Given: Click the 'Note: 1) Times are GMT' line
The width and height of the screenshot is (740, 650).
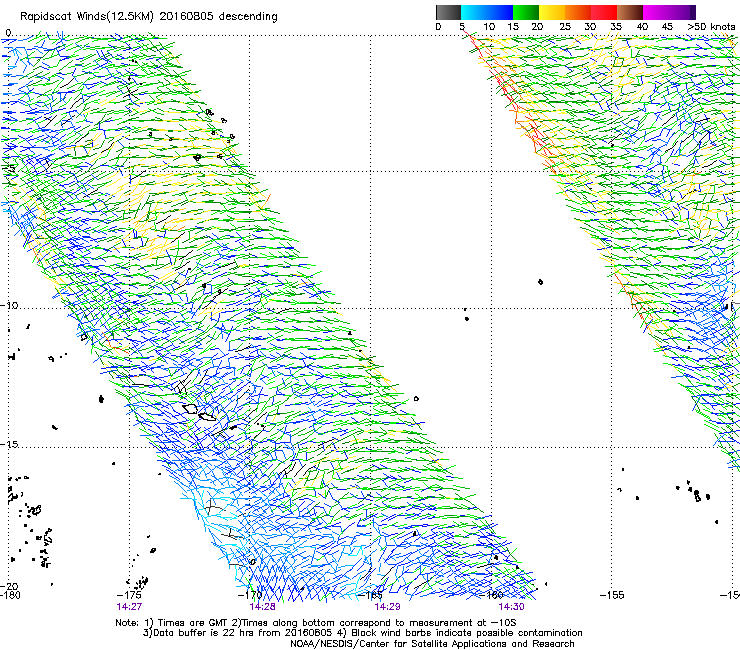Looking at the screenshot, I should pos(316,623).
